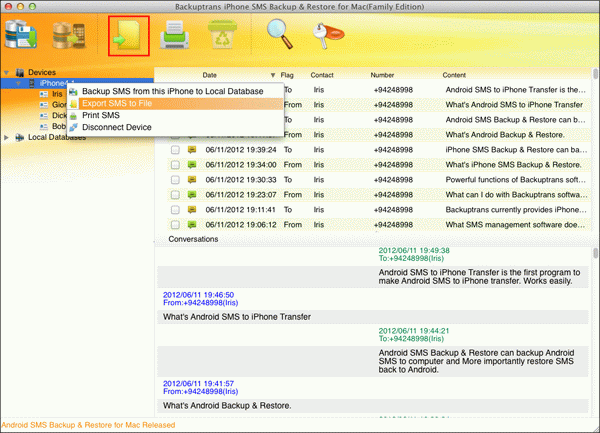Image resolution: width=600 pixels, height=433 pixels.
Task: Click conversation timestamp 2012/06/11 19:49:38
Action: [x=414, y=251]
